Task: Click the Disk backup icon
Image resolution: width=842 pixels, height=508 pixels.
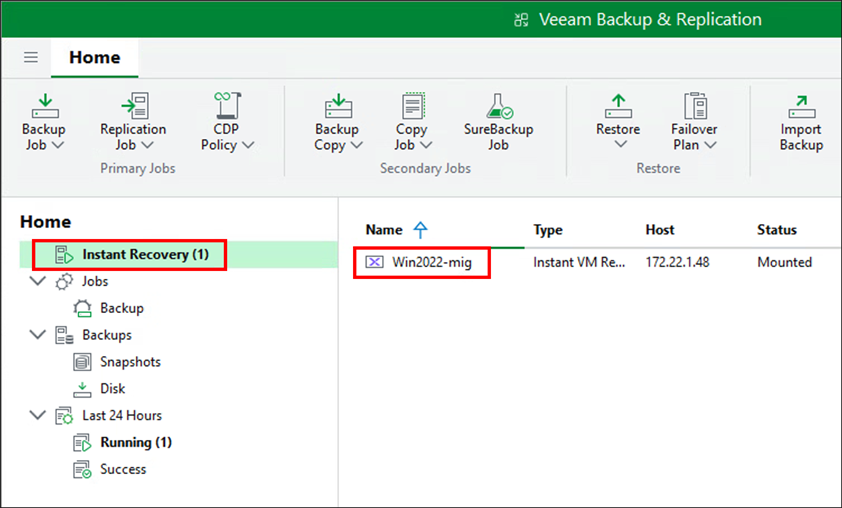Action: tap(82, 389)
